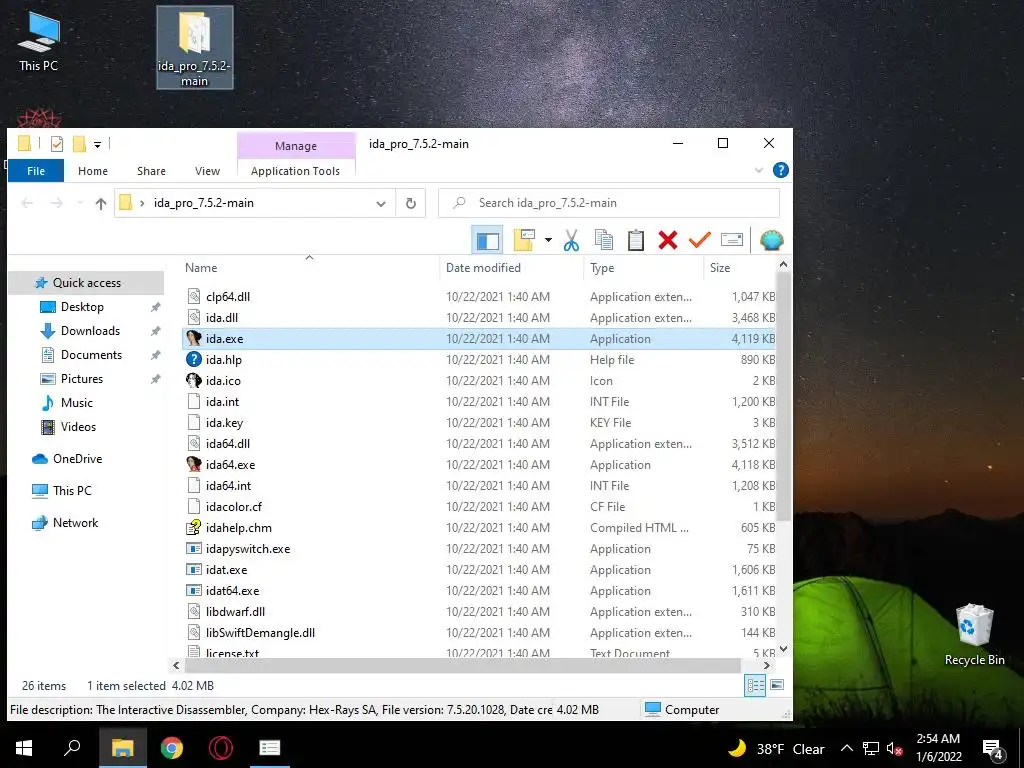Image resolution: width=1024 pixels, height=768 pixels.
Task: Open Opera browser from the taskbar
Action: [x=221, y=748]
